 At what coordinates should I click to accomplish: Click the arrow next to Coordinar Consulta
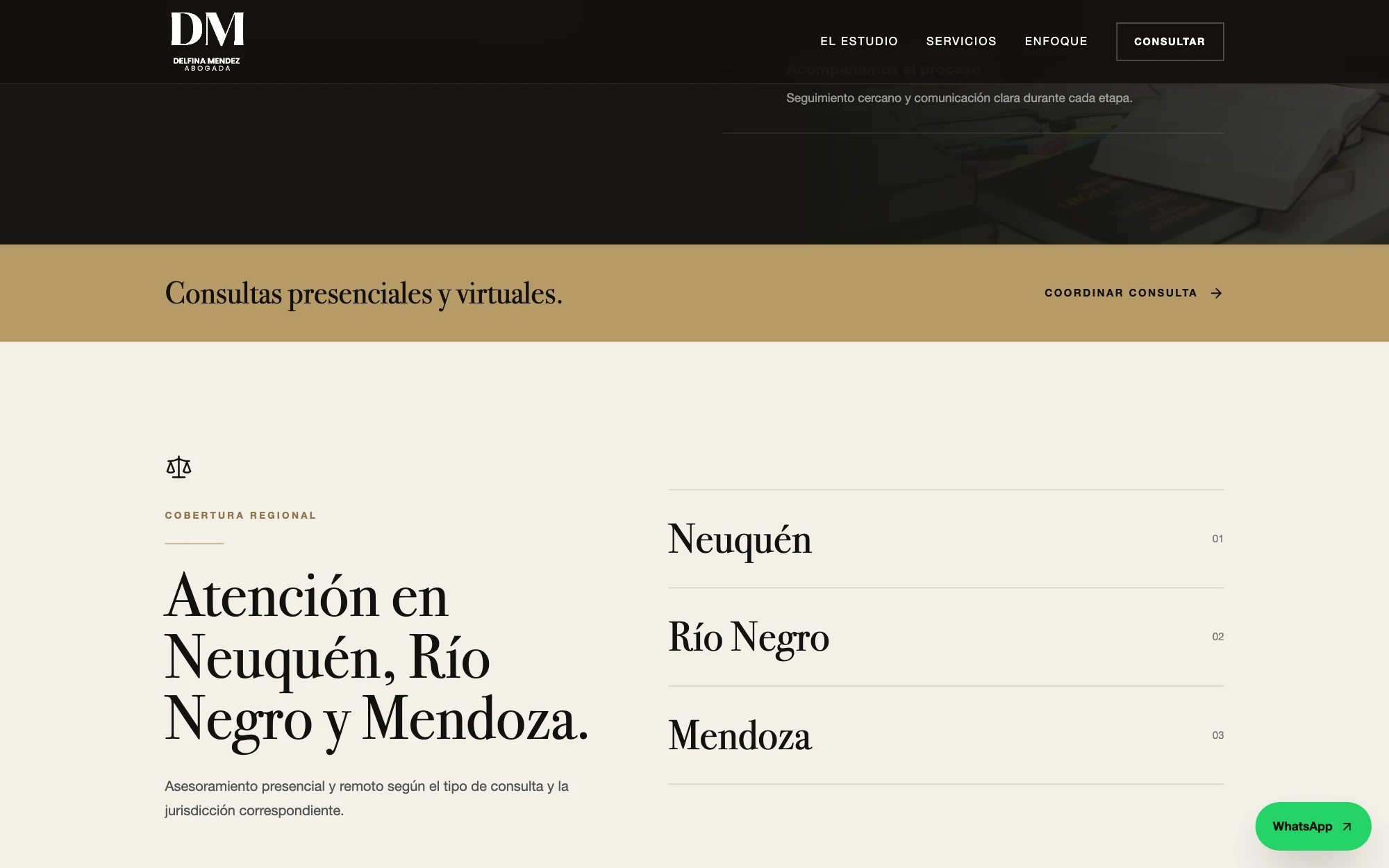click(1216, 293)
